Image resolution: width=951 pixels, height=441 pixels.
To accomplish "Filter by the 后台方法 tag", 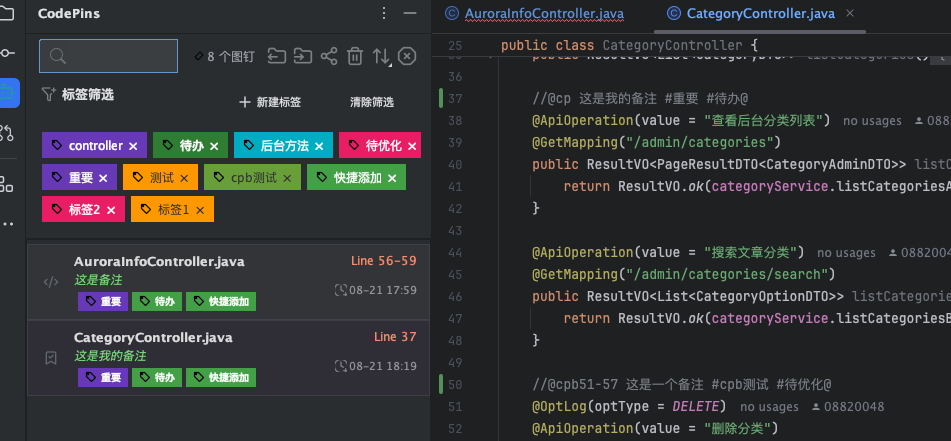I will pos(283,146).
